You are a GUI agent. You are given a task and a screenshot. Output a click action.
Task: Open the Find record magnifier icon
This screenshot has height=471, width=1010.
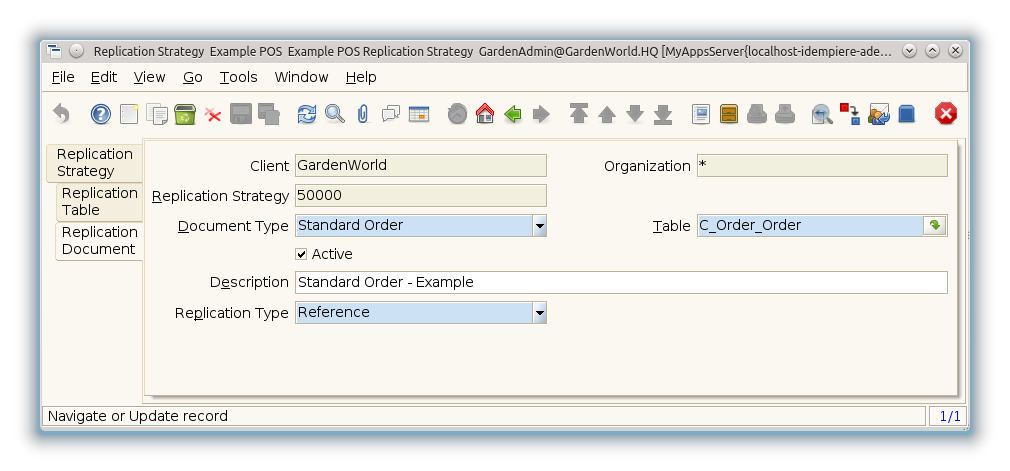[x=335, y=114]
